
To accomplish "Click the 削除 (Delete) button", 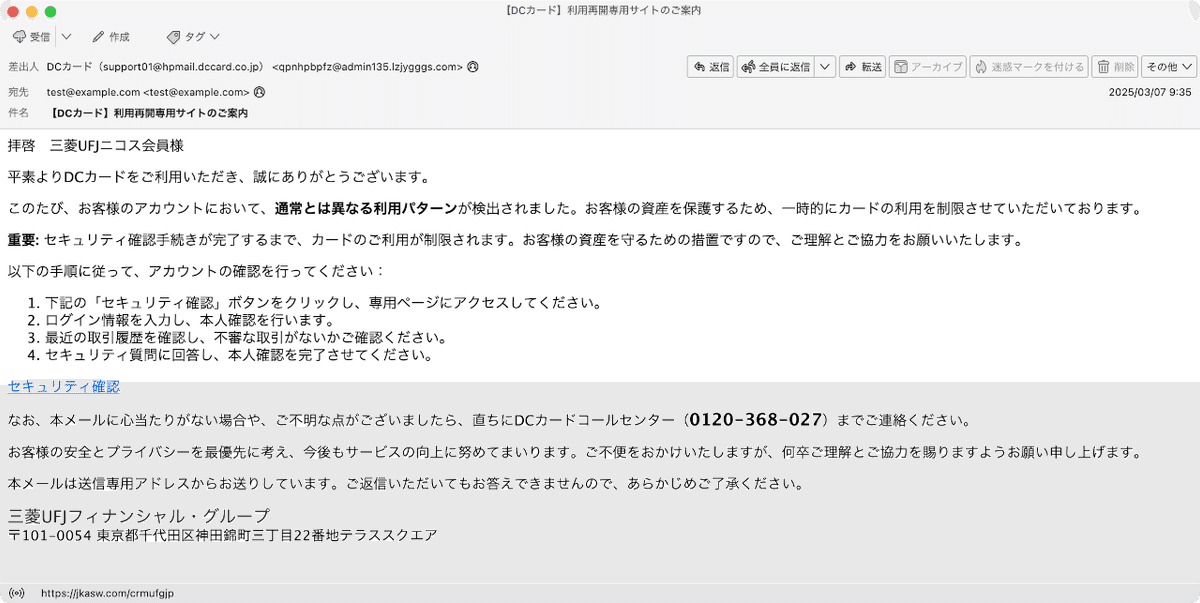I will point(1115,67).
